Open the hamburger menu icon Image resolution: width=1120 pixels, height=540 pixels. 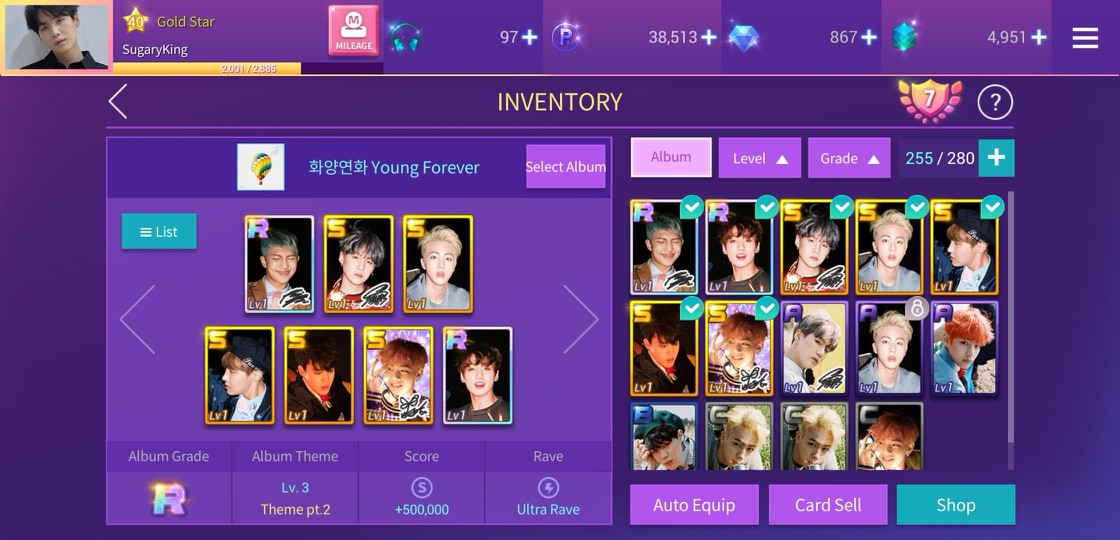1085,38
